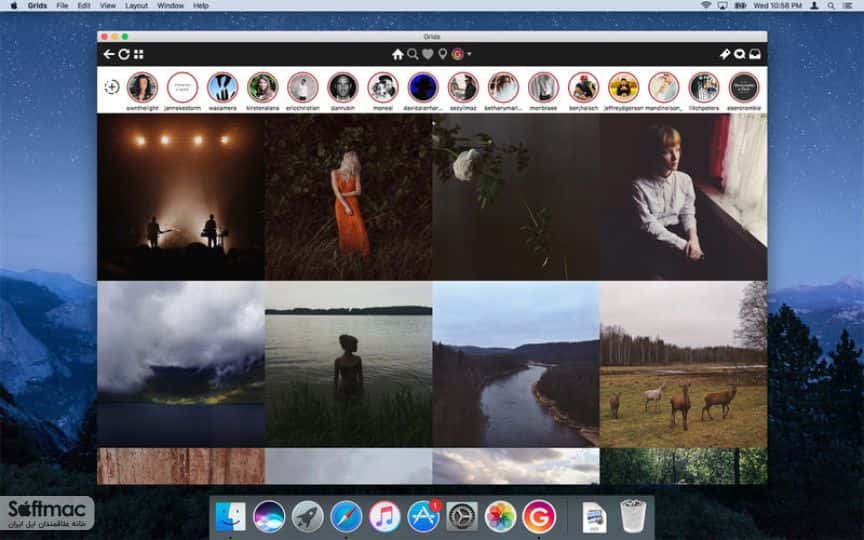The image size is (864, 540).
Task: Open the App Store in Dock
Action: click(423, 516)
